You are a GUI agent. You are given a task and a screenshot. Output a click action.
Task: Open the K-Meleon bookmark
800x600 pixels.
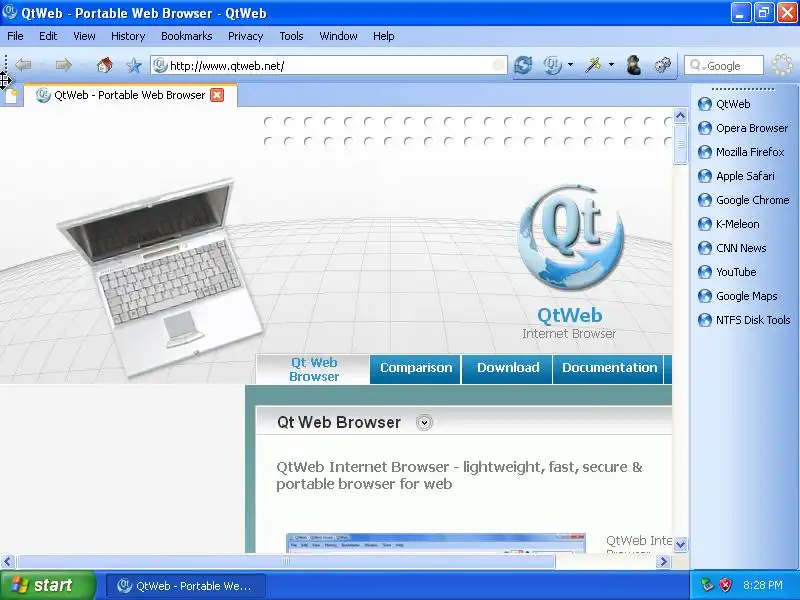(x=729, y=224)
